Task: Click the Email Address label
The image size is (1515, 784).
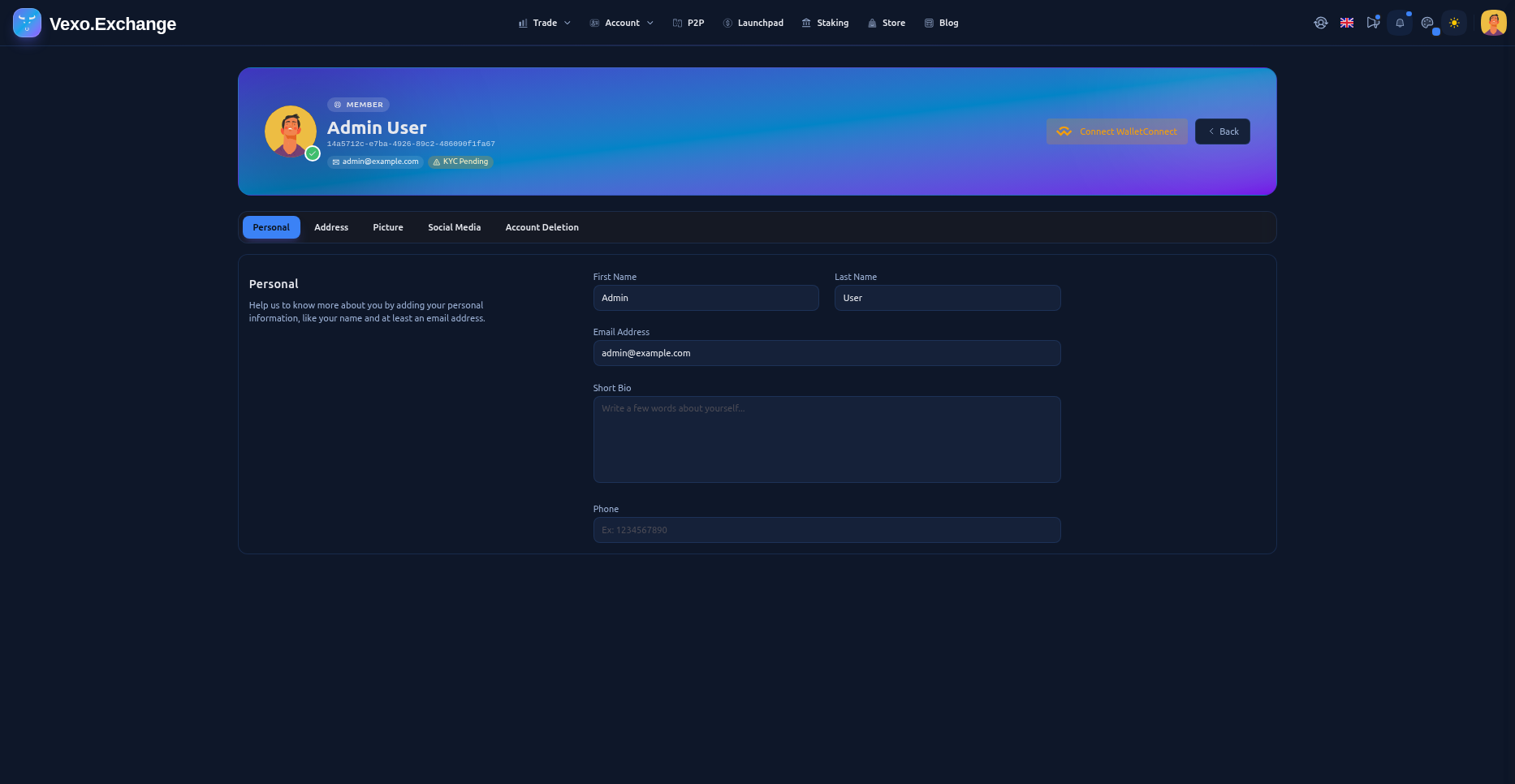Action: coord(621,332)
